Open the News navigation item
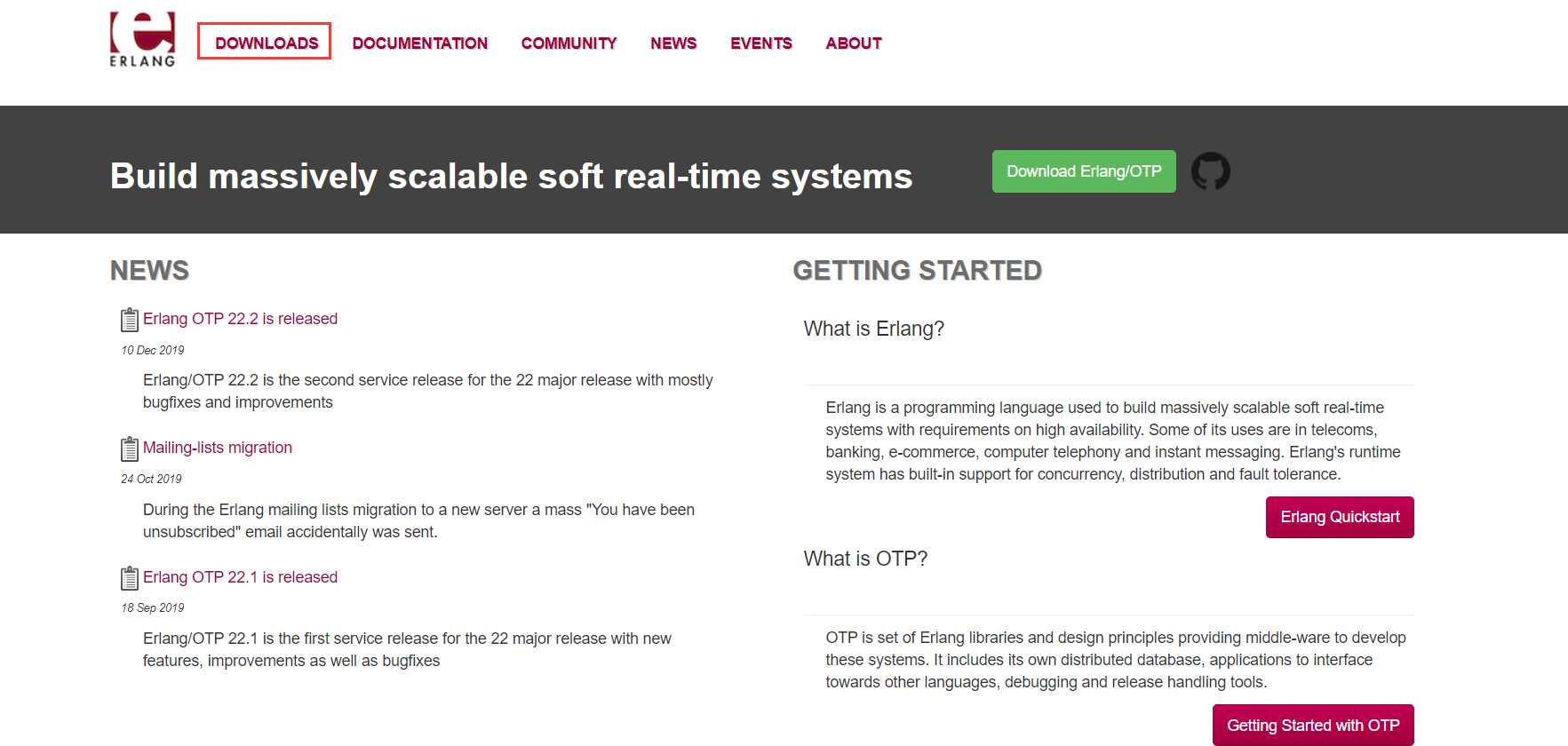The image size is (1568, 746). pos(673,44)
